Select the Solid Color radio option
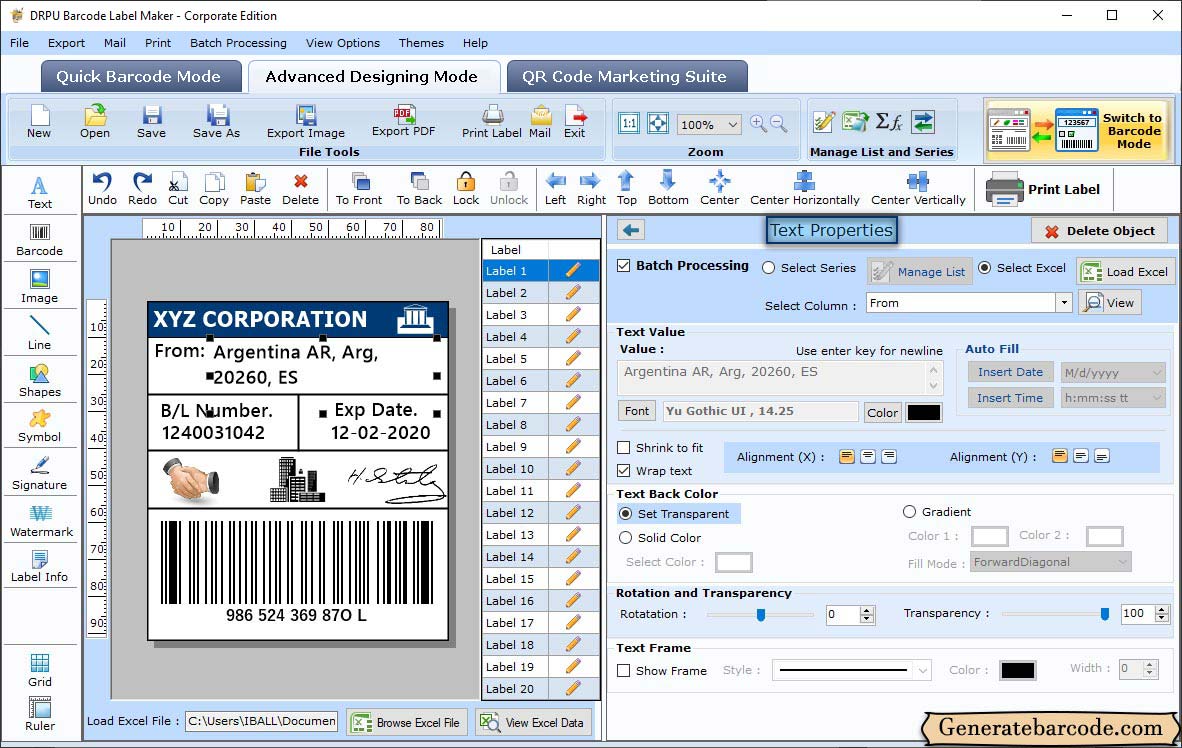This screenshot has height=748, width=1182. point(625,538)
